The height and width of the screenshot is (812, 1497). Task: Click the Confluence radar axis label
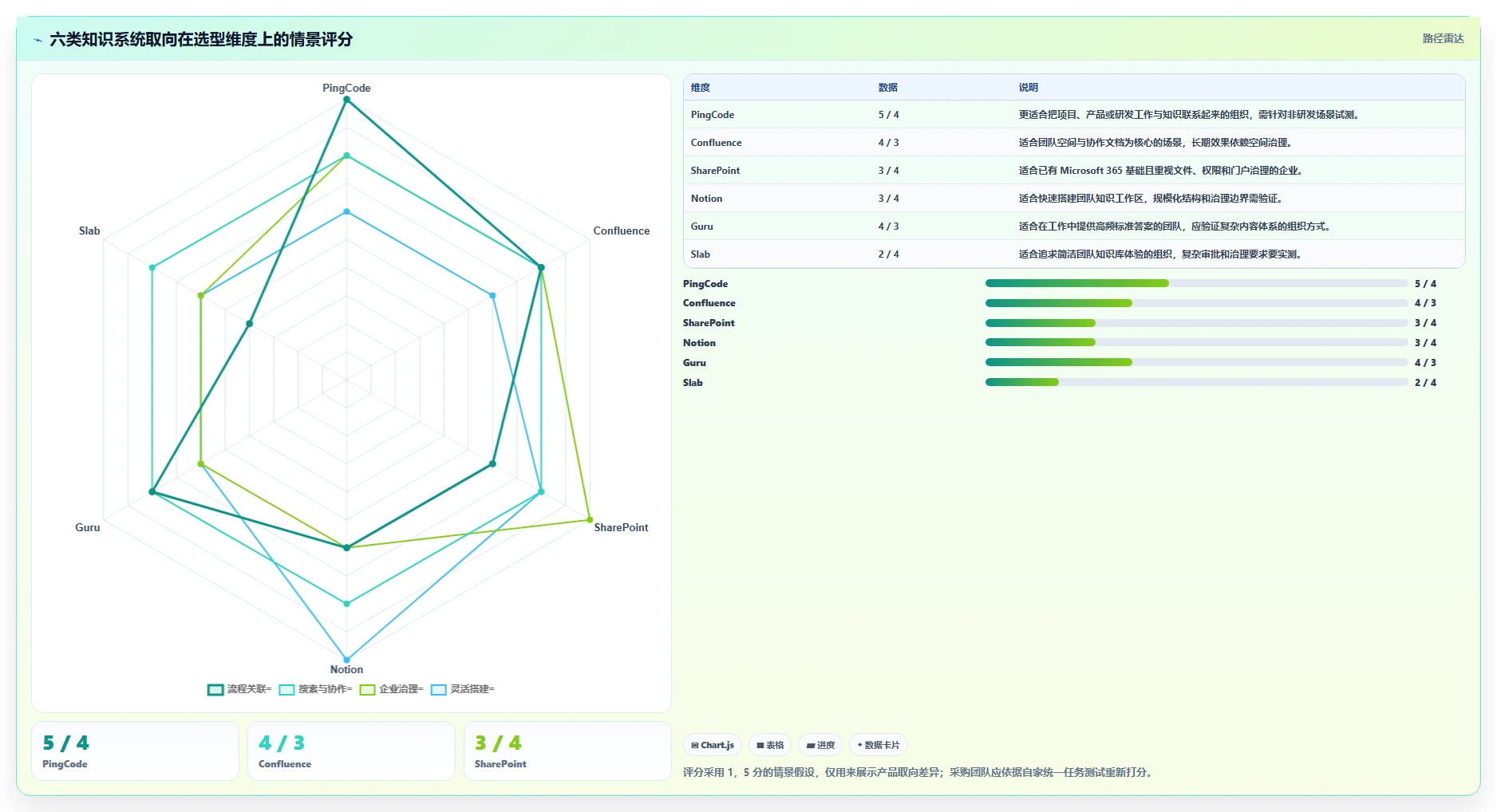point(622,231)
